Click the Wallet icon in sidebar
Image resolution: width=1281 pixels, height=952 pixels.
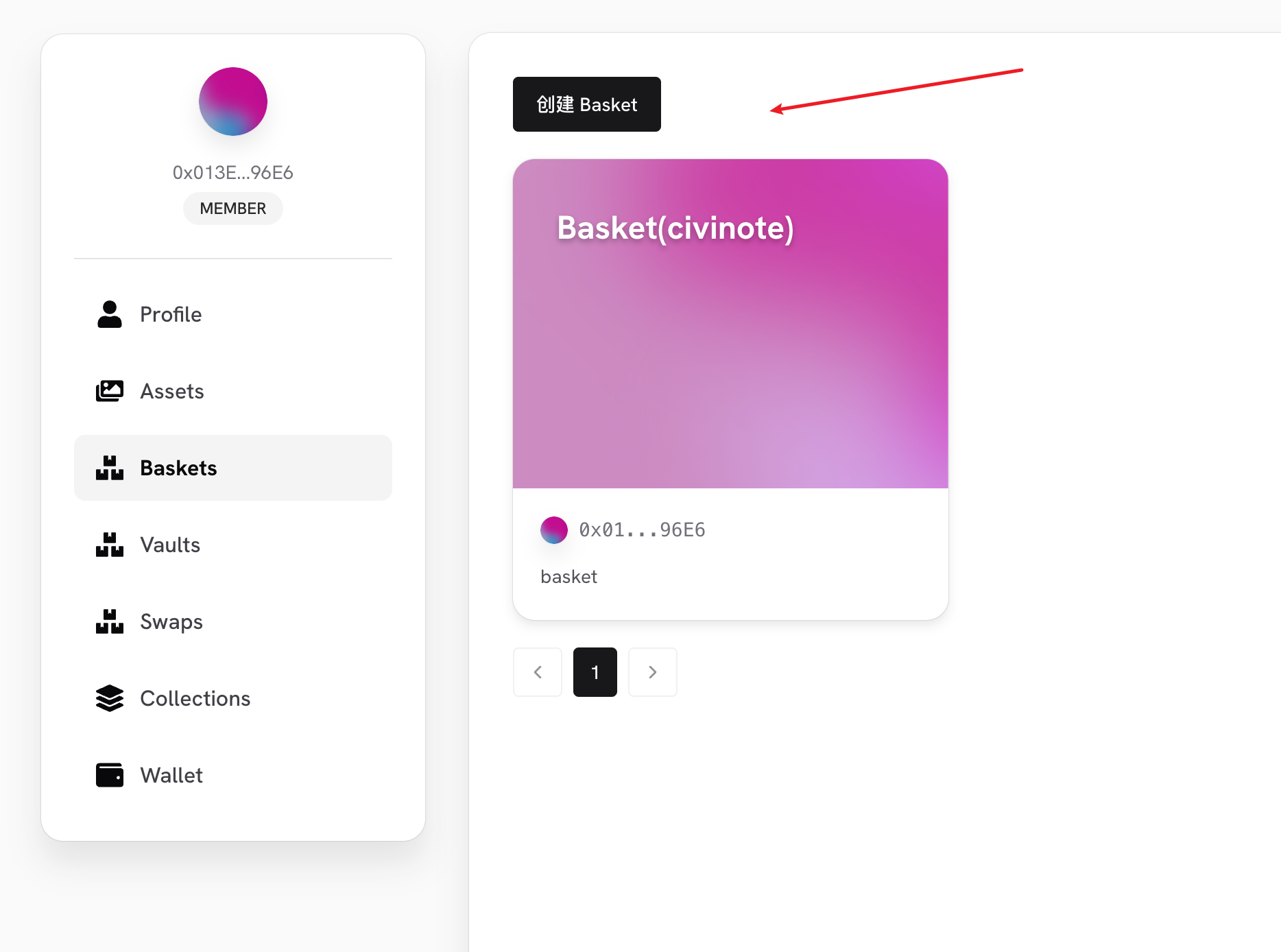pyautogui.click(x=110, y=775)
